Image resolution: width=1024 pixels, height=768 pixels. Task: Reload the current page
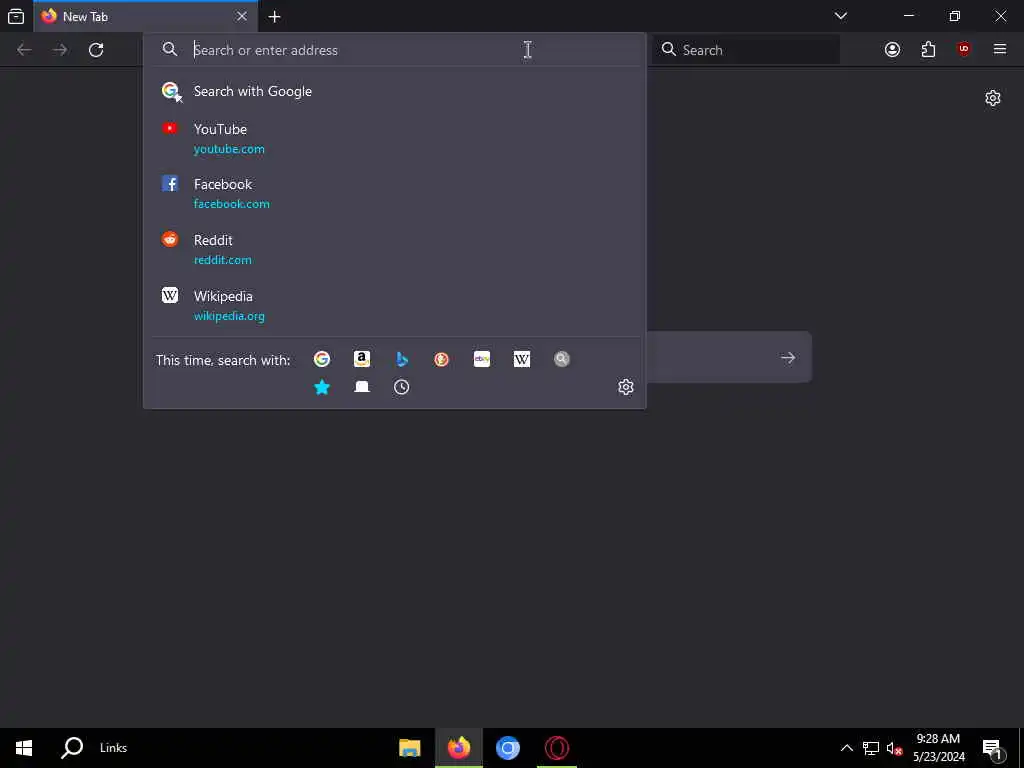96,50
